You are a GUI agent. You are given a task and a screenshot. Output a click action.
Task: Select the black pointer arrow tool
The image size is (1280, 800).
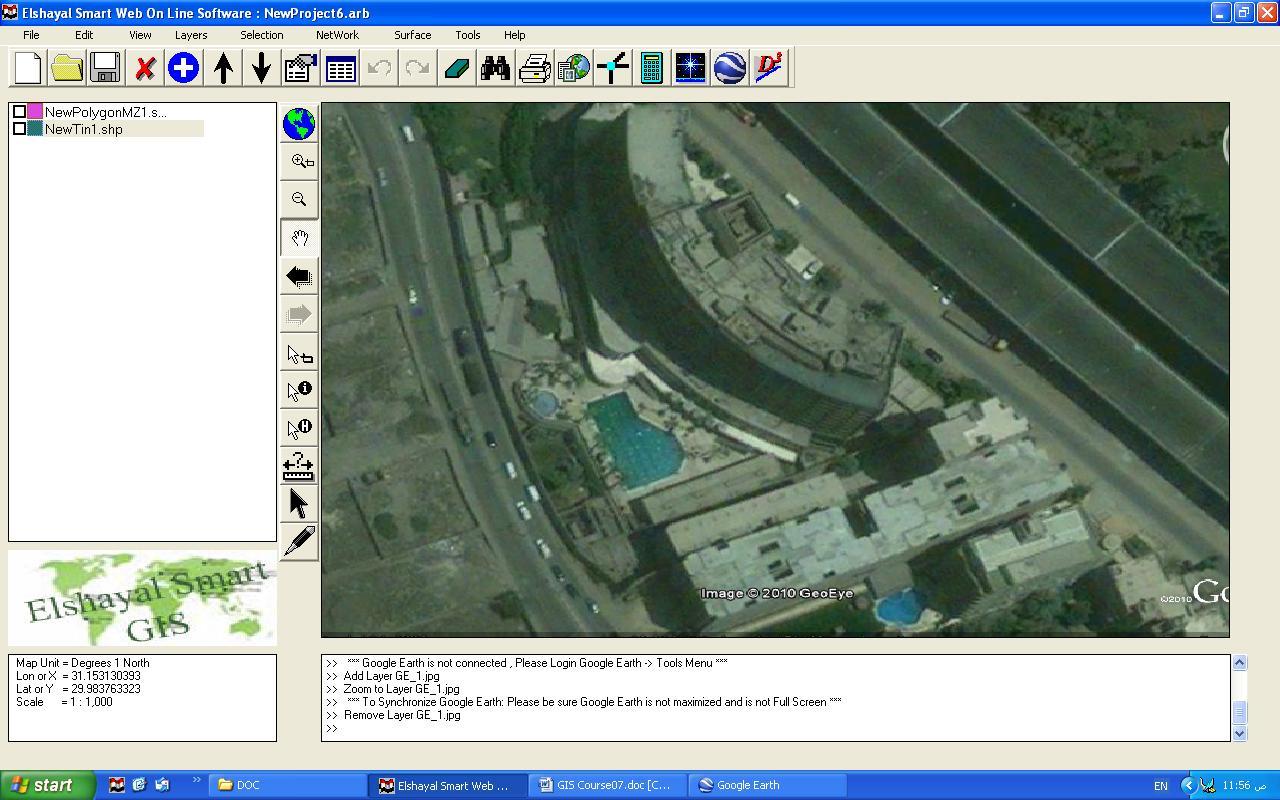(x=299, y=504)
